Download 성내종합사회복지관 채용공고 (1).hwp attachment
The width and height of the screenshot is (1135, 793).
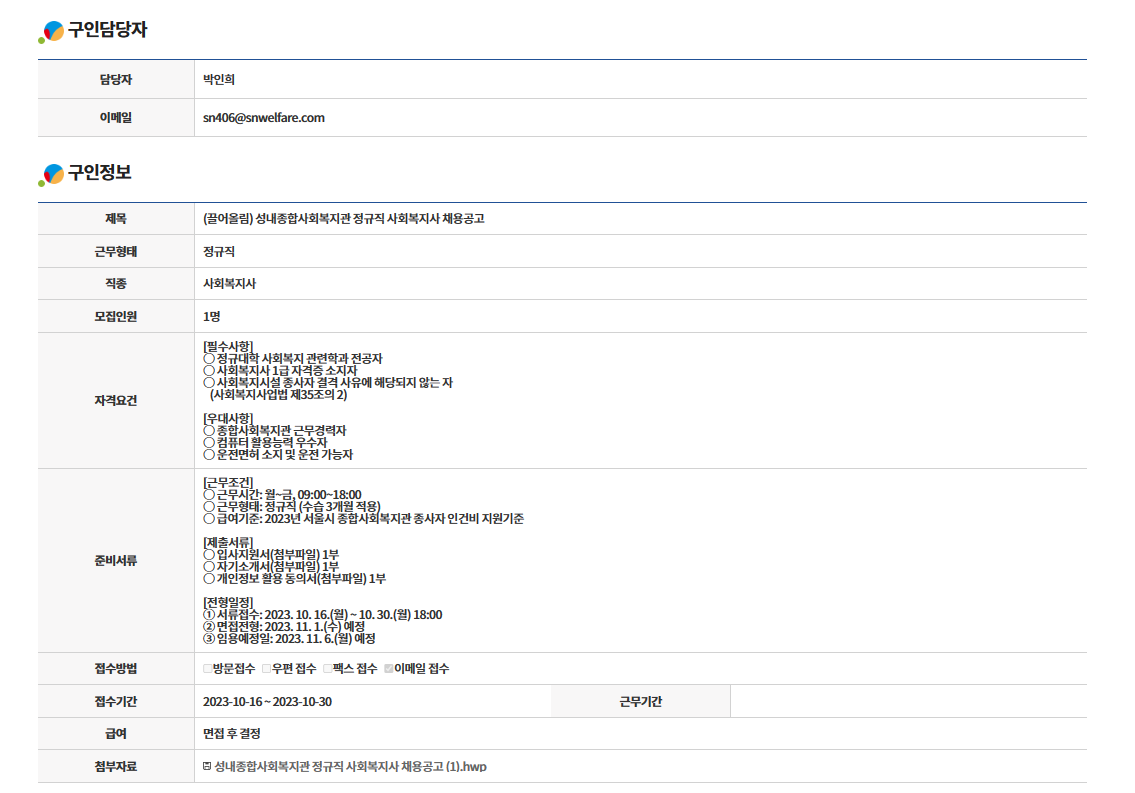[350, 767]
